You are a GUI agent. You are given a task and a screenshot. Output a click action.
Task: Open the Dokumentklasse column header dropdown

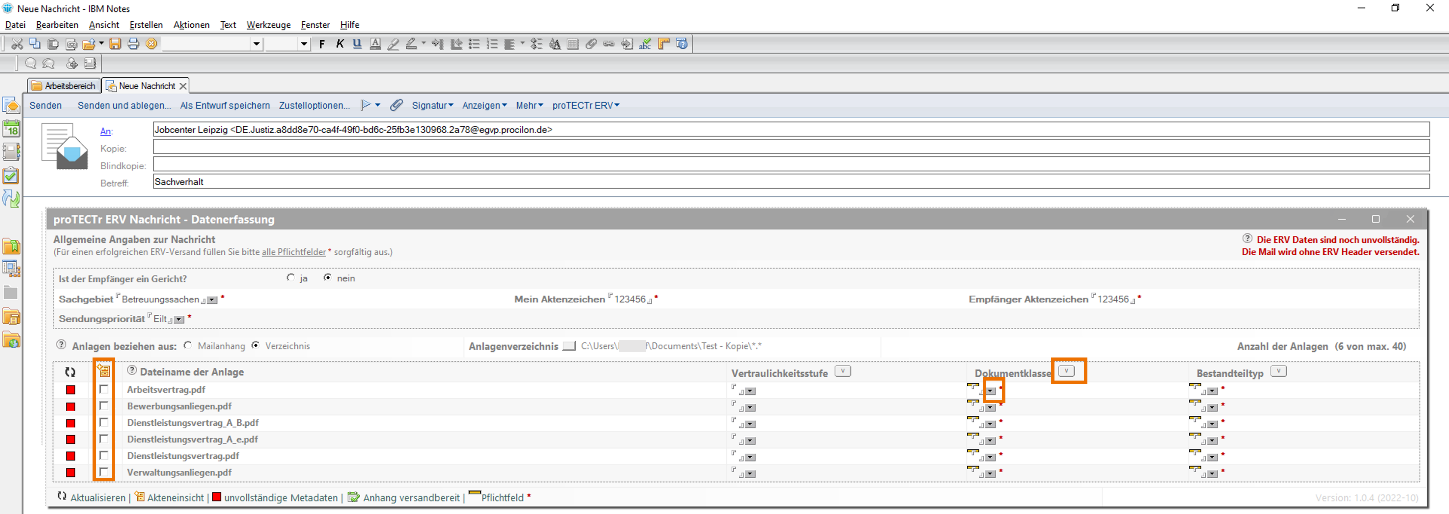click(x=1067, y=371)
